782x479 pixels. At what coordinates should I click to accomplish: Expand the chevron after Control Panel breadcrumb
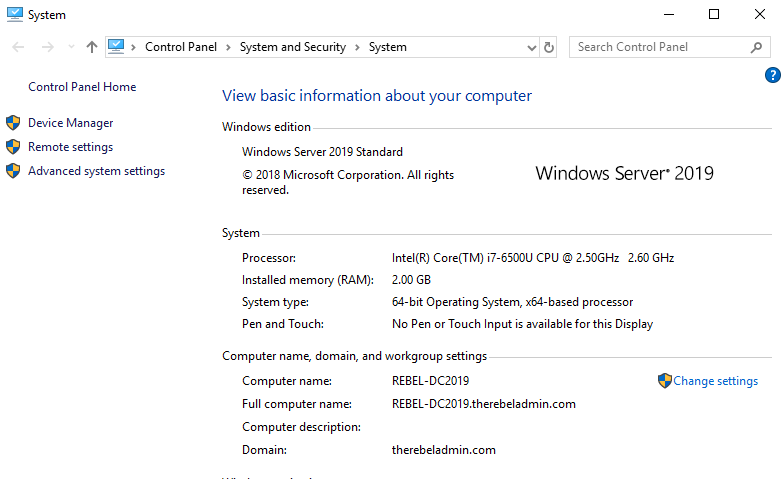click(228, 47)
